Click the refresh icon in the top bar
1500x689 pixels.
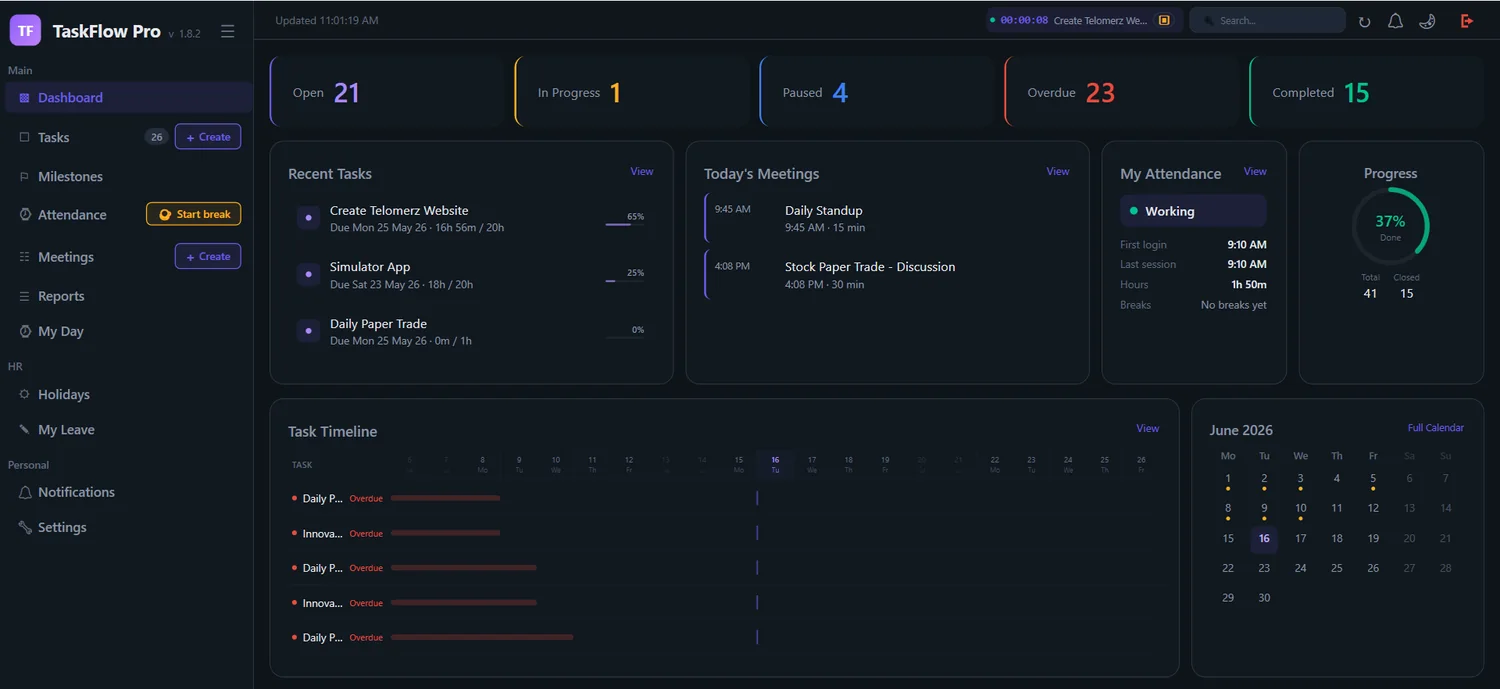[1364, 21]
